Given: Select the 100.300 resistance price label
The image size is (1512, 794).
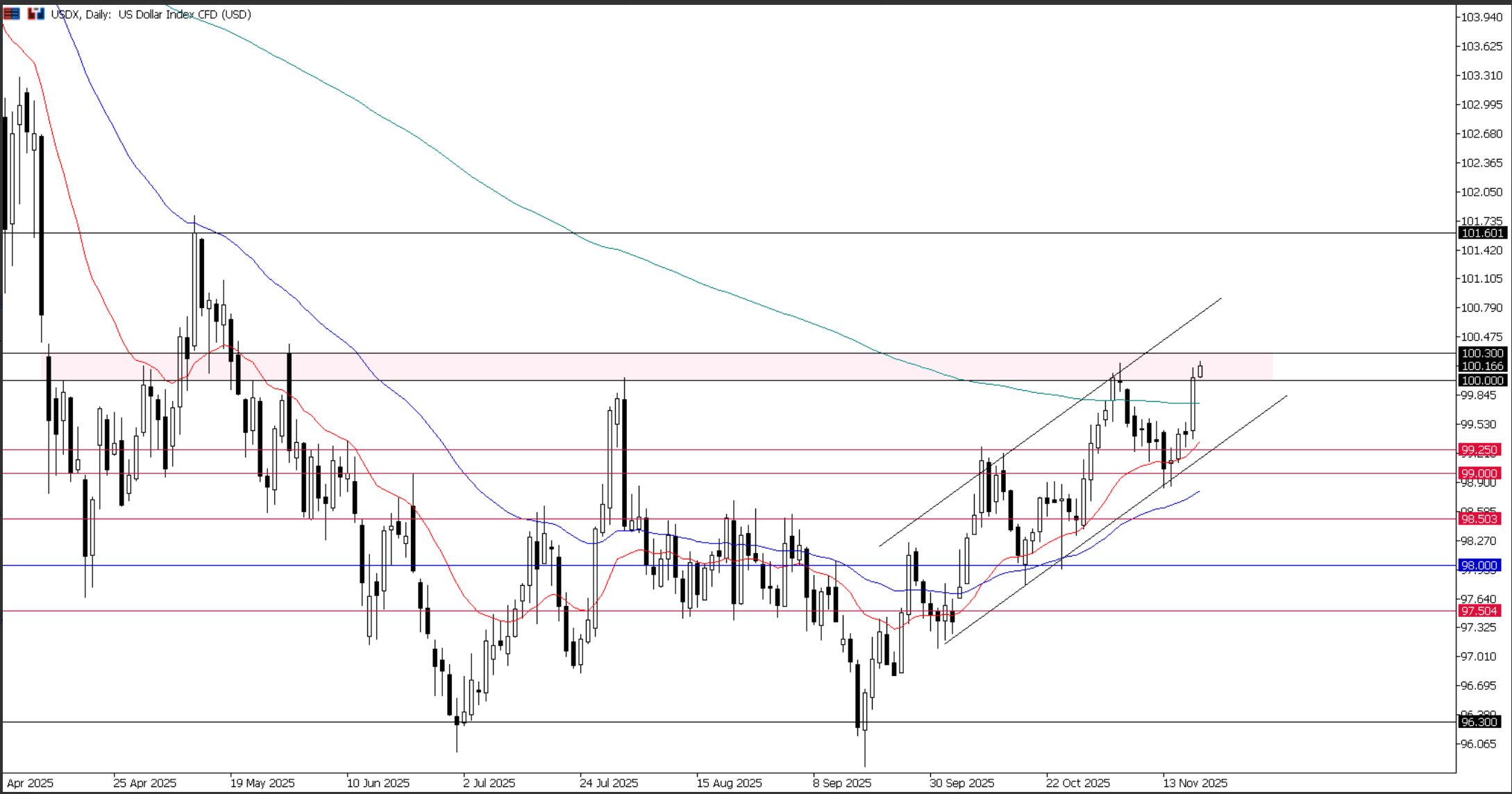Looking at the screenshot, I should pyautogui.click(x=1483, y=353).
